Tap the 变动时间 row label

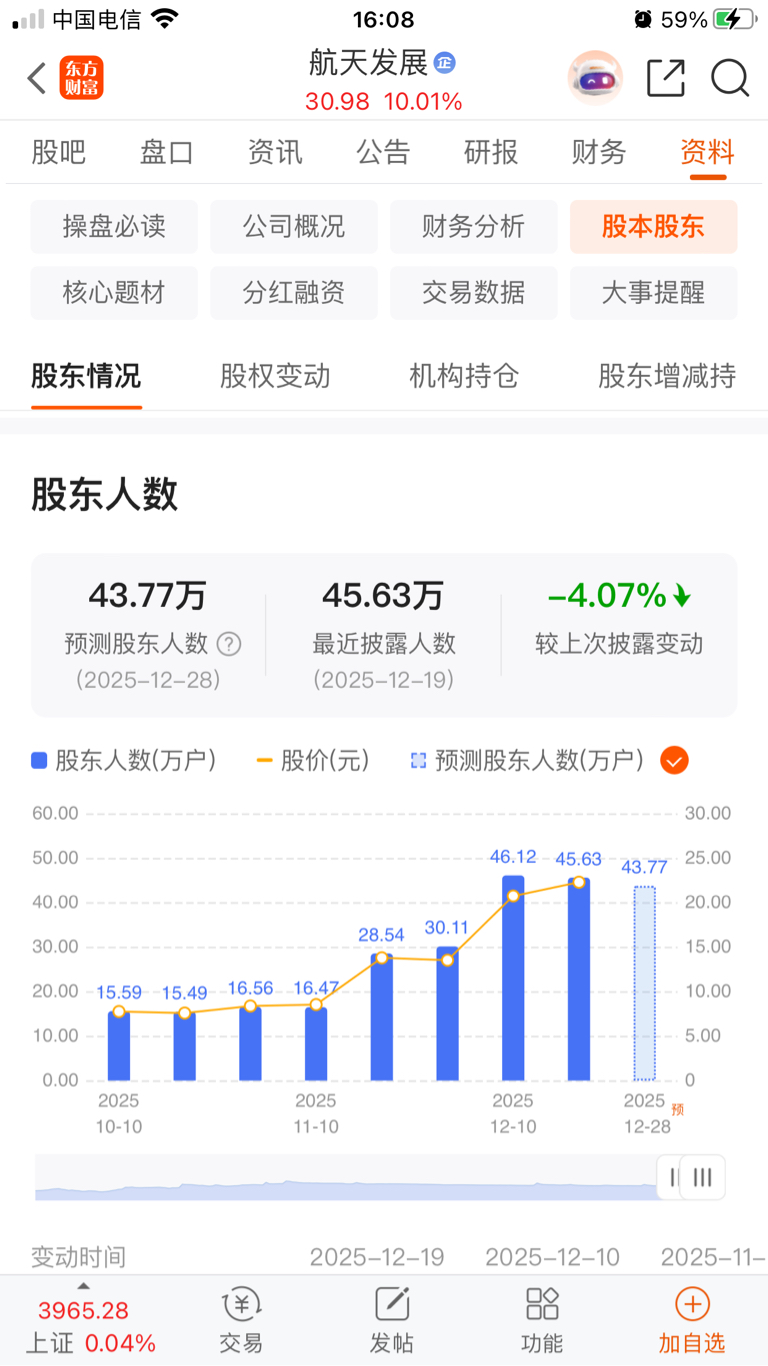(79, 1256)
